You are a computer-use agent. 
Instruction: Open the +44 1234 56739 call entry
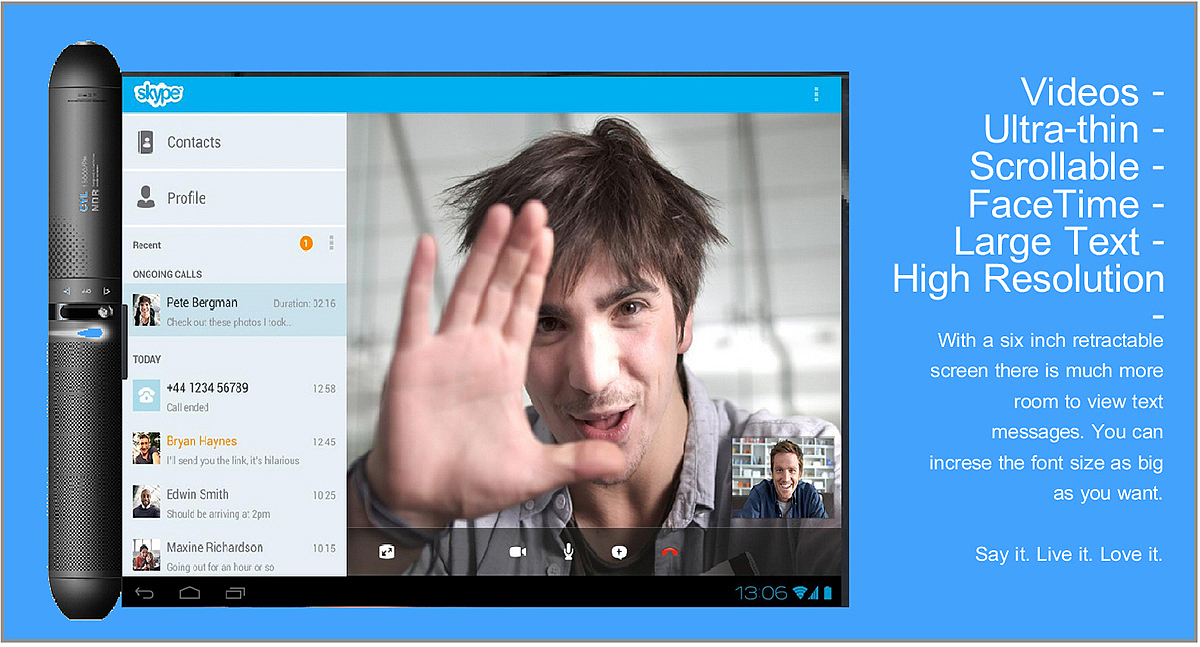click(234, 396)
